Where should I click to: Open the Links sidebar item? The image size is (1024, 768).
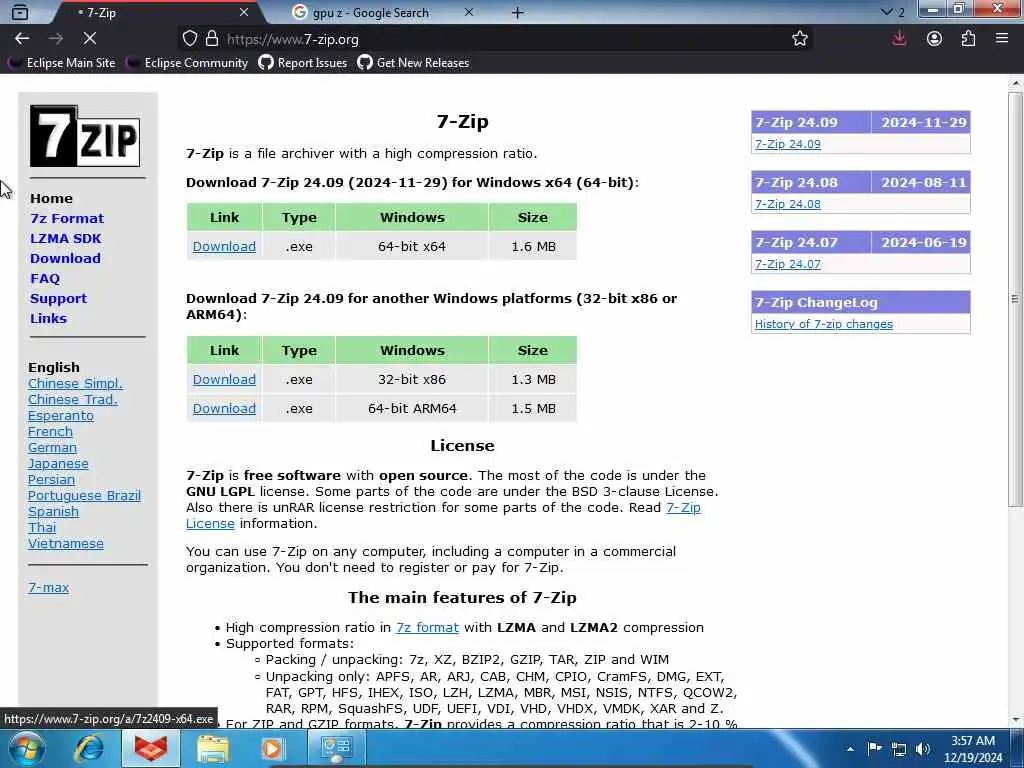pos(48,319)
